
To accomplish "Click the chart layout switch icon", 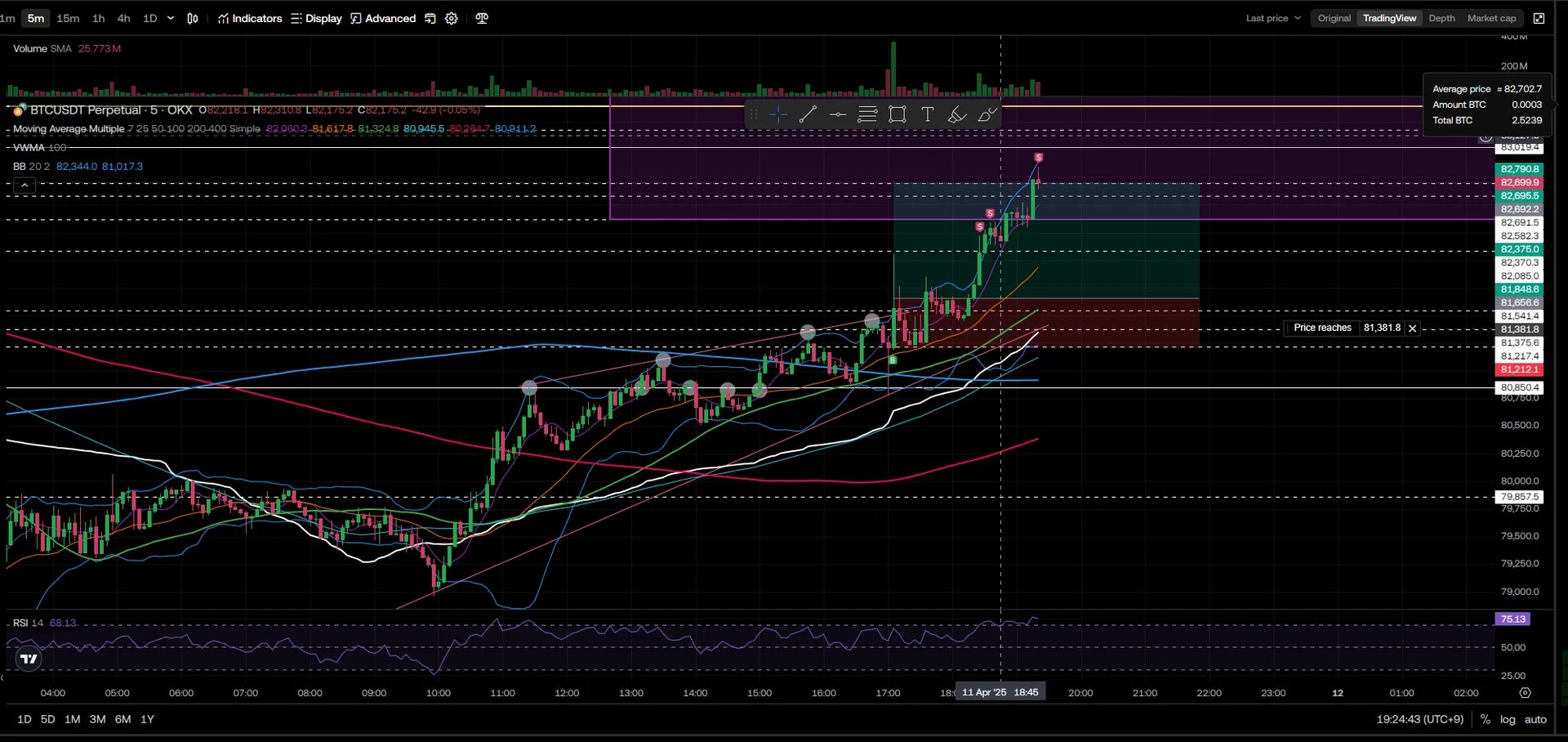I will tap(430, 18).
